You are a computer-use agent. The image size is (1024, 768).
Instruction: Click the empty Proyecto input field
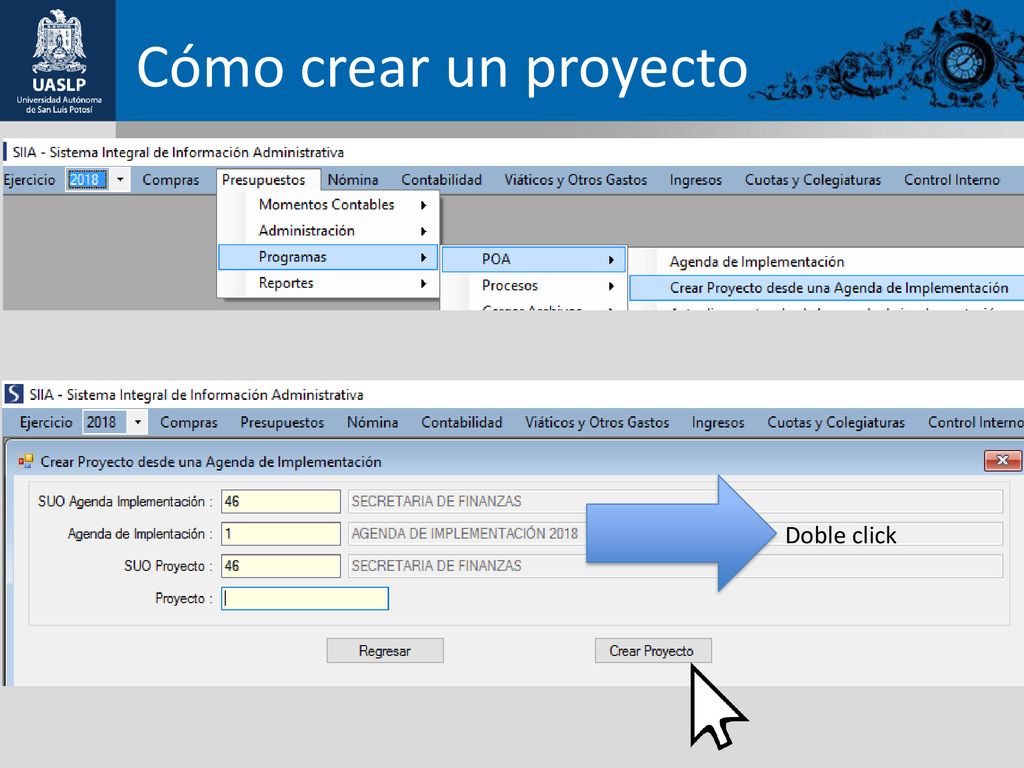point(305,598)
